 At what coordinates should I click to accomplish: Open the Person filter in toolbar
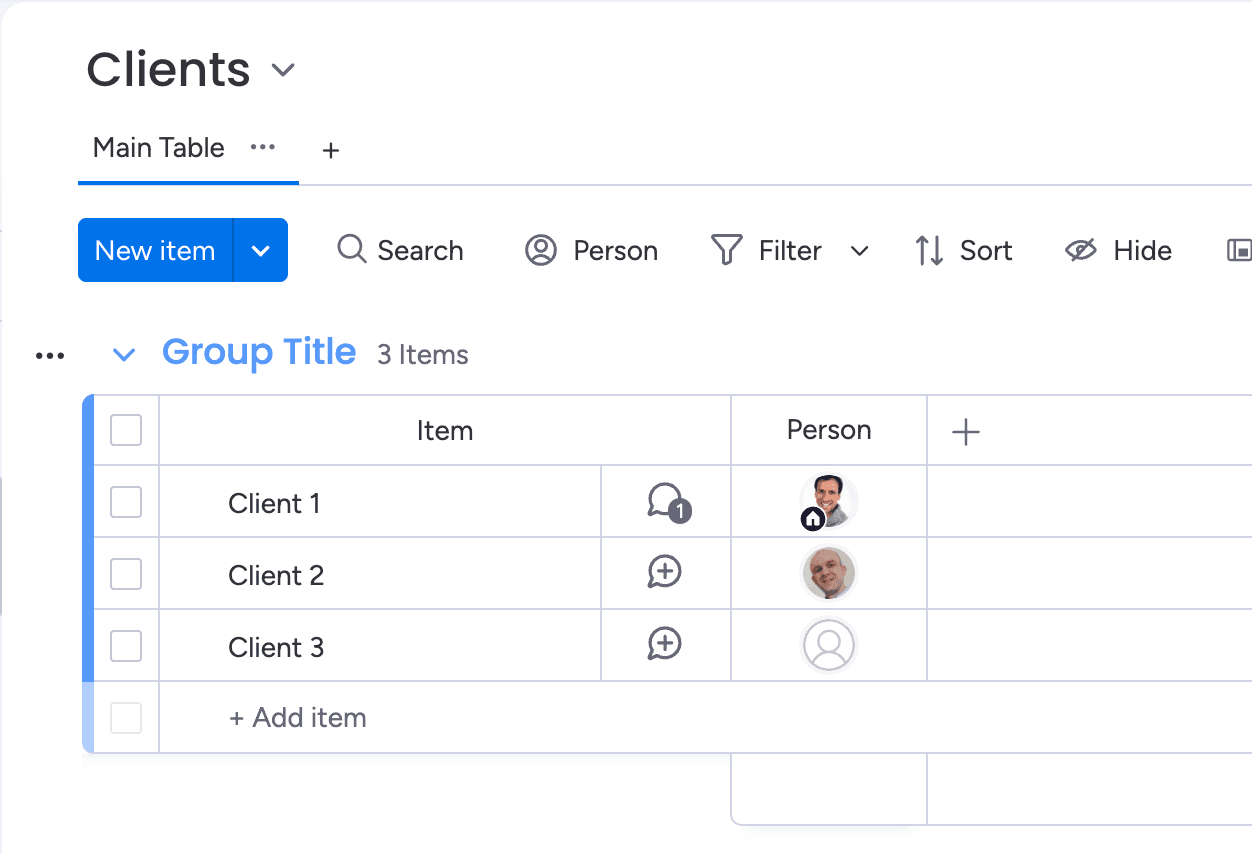(x=591, y=250)
